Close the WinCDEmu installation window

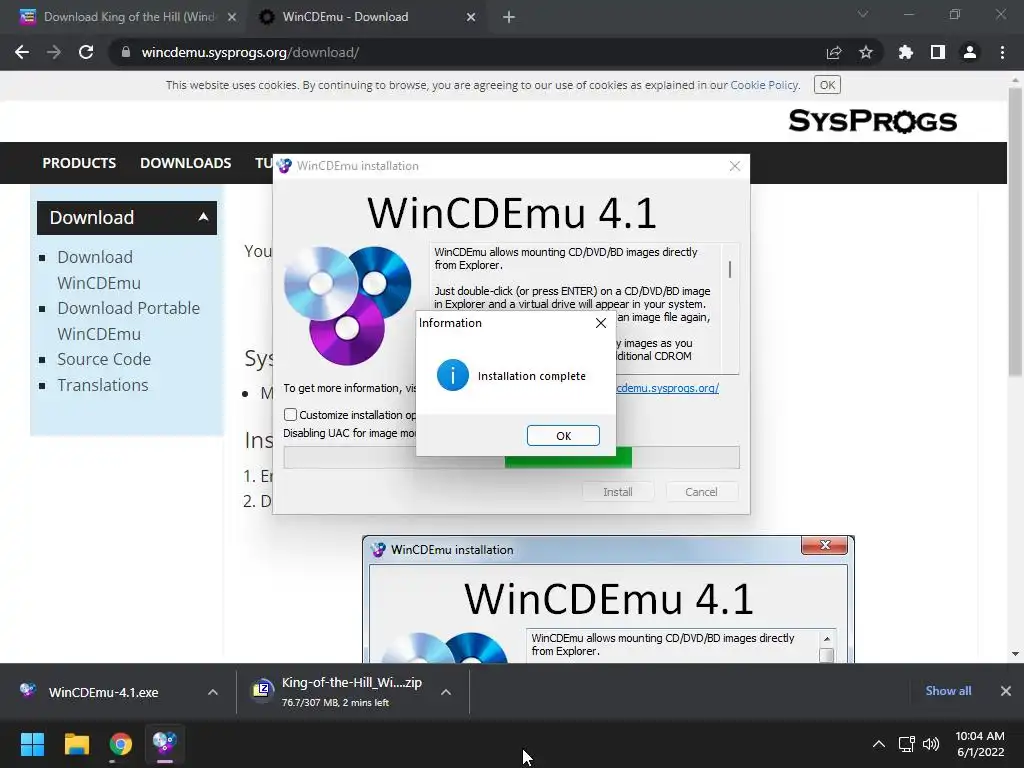pos(735,166)
